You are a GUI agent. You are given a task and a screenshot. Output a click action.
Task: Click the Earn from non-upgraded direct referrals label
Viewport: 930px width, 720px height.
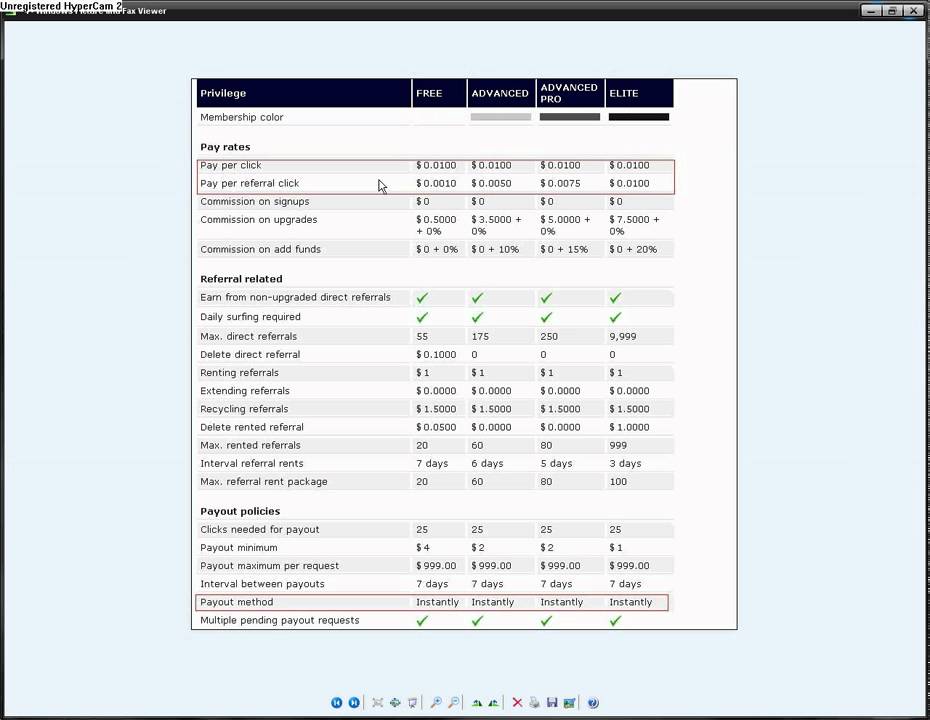[x=295, y=297]
